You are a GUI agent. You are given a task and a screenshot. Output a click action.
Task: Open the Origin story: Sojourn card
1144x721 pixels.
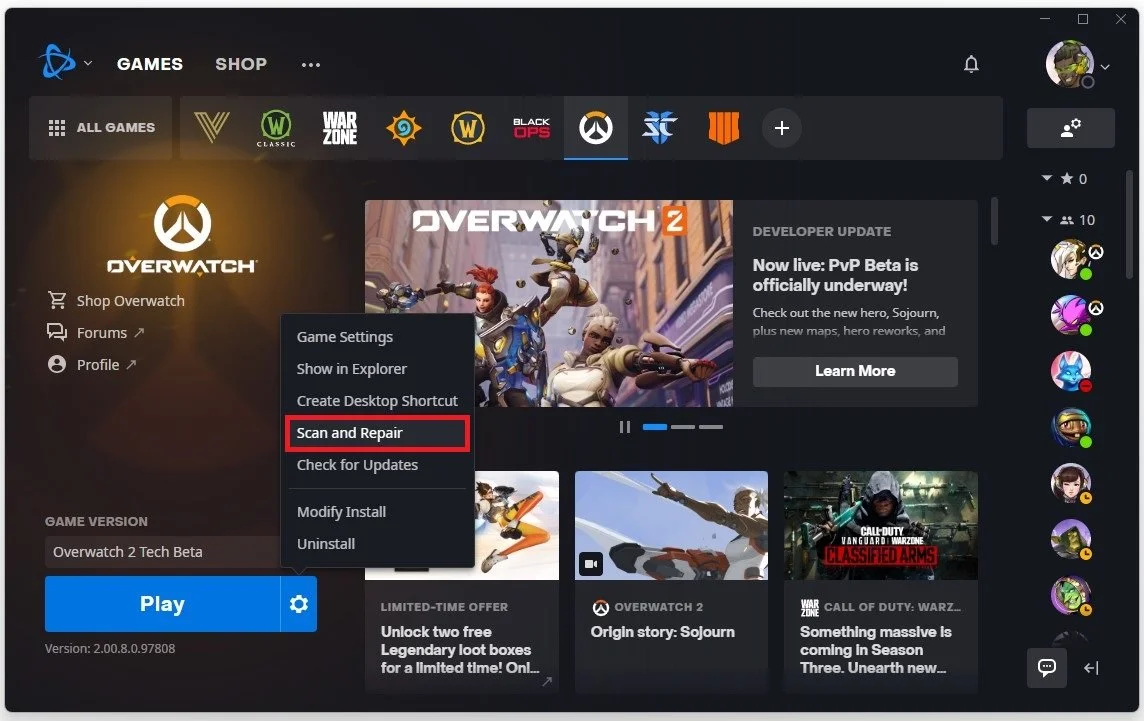click(x=671, y=581)
